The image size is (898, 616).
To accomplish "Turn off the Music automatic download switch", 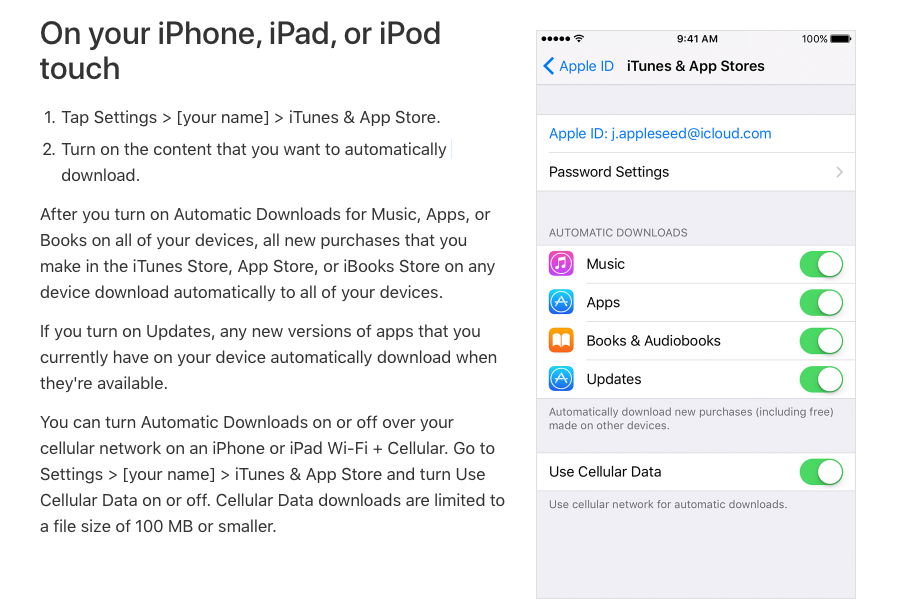I will pos(821,264).
